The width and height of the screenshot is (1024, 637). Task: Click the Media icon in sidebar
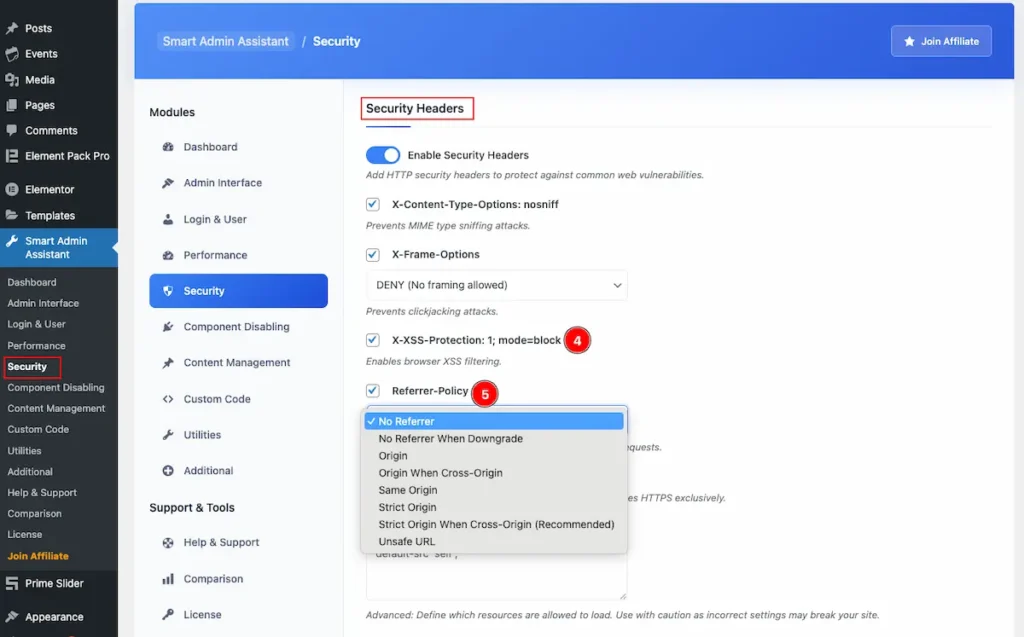[12, 80]
